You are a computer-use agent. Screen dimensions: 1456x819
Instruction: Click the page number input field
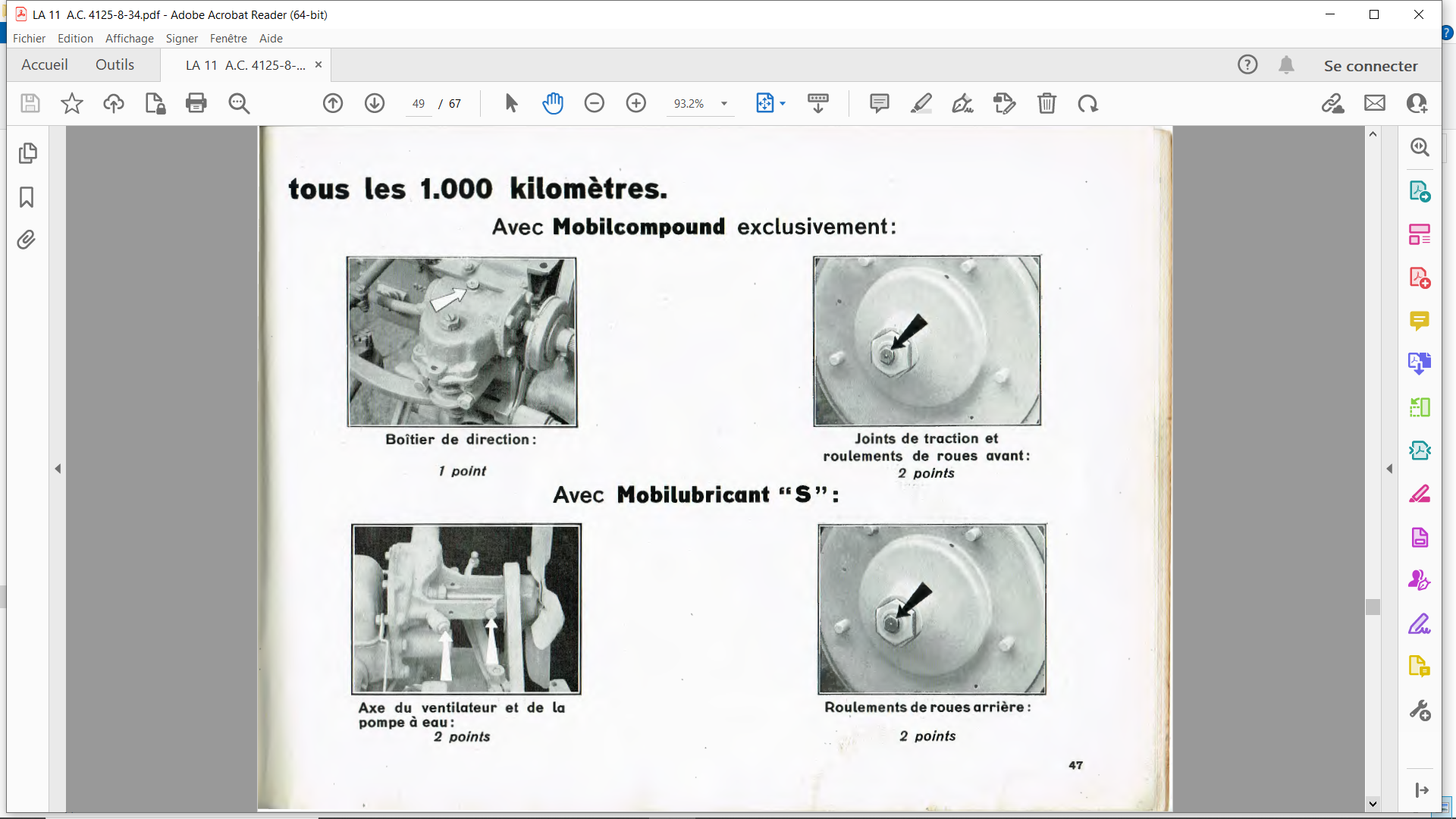point(419,104)
